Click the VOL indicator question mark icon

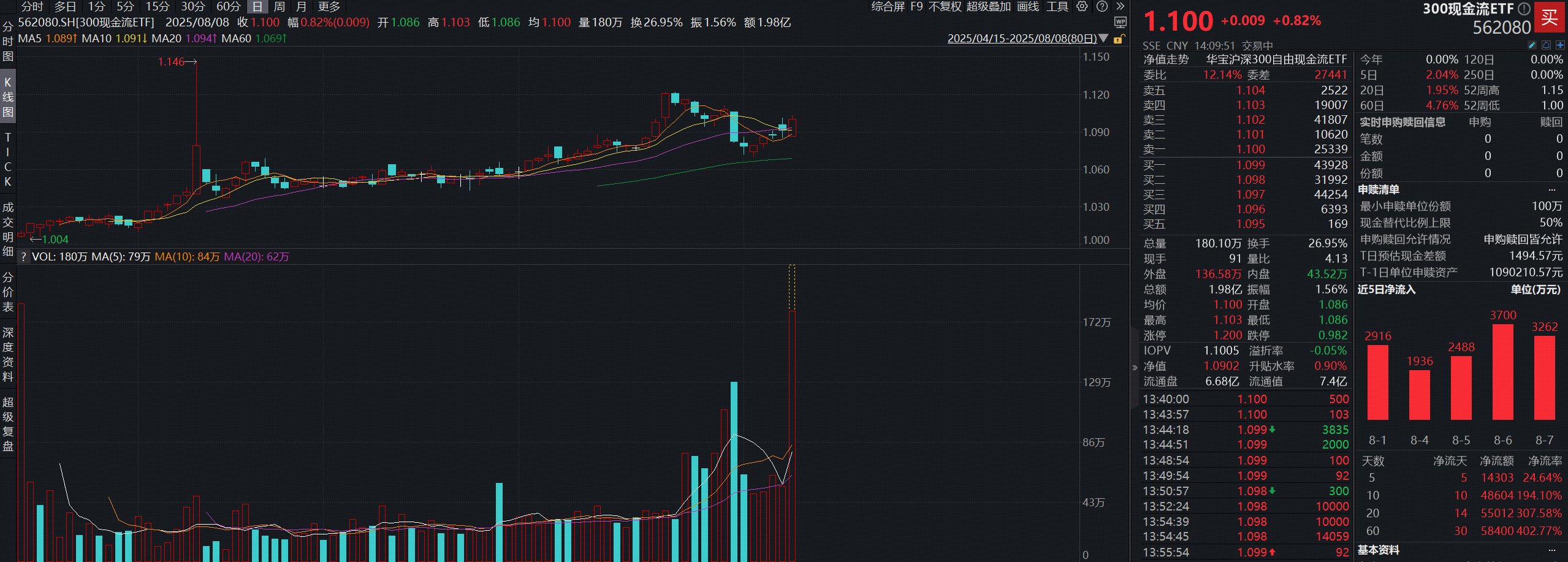click(23, 257)
